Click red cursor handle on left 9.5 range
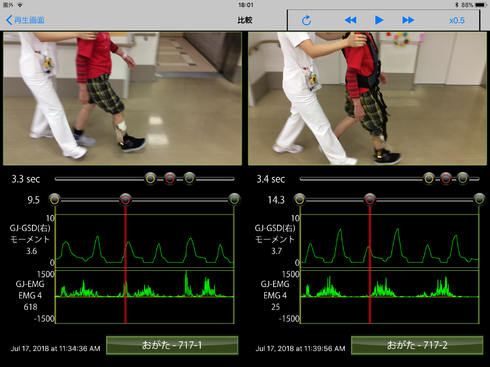This screenshot has height=367, width=490. [125, 200]
